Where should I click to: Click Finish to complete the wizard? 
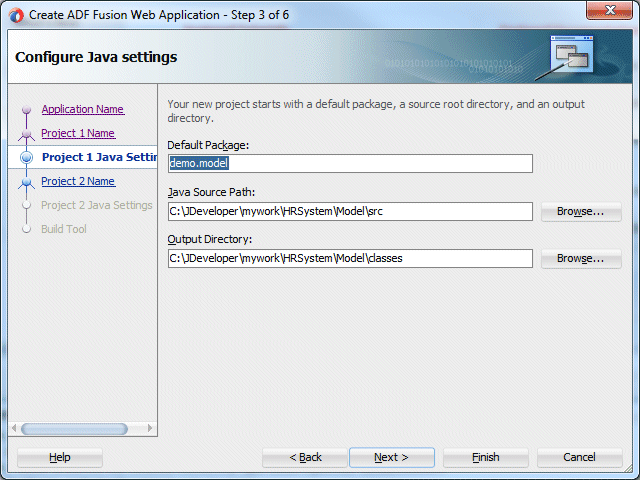pos(485,457)
